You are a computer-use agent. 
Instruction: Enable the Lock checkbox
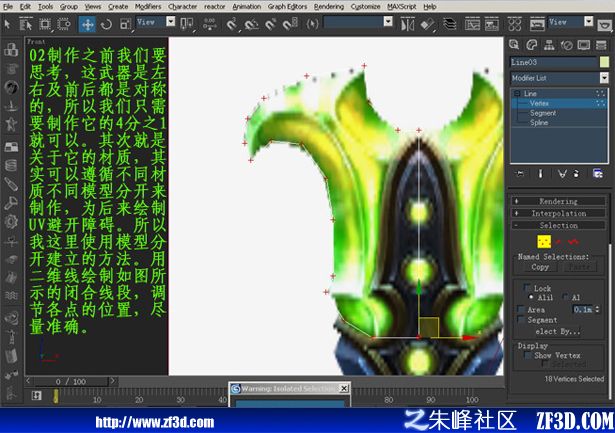(x=527, y=287)
